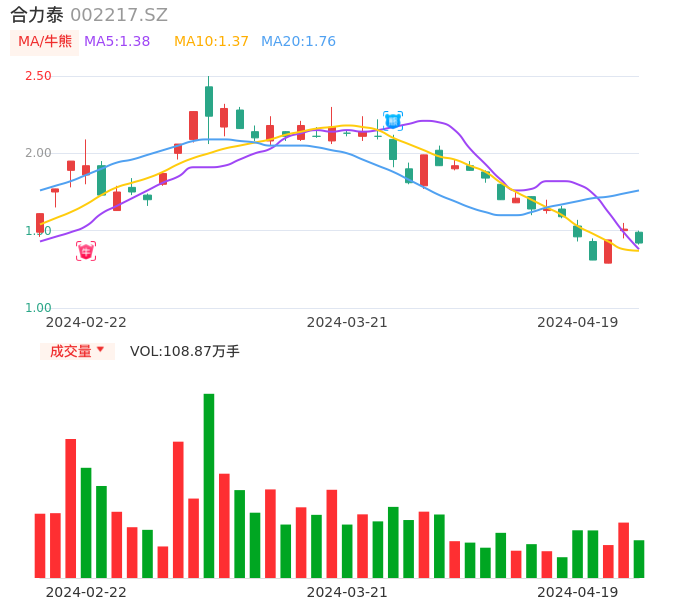Click the tallest green candlestick near 2.40
Viewport: 686px width, 606px height.
point(209,101)
